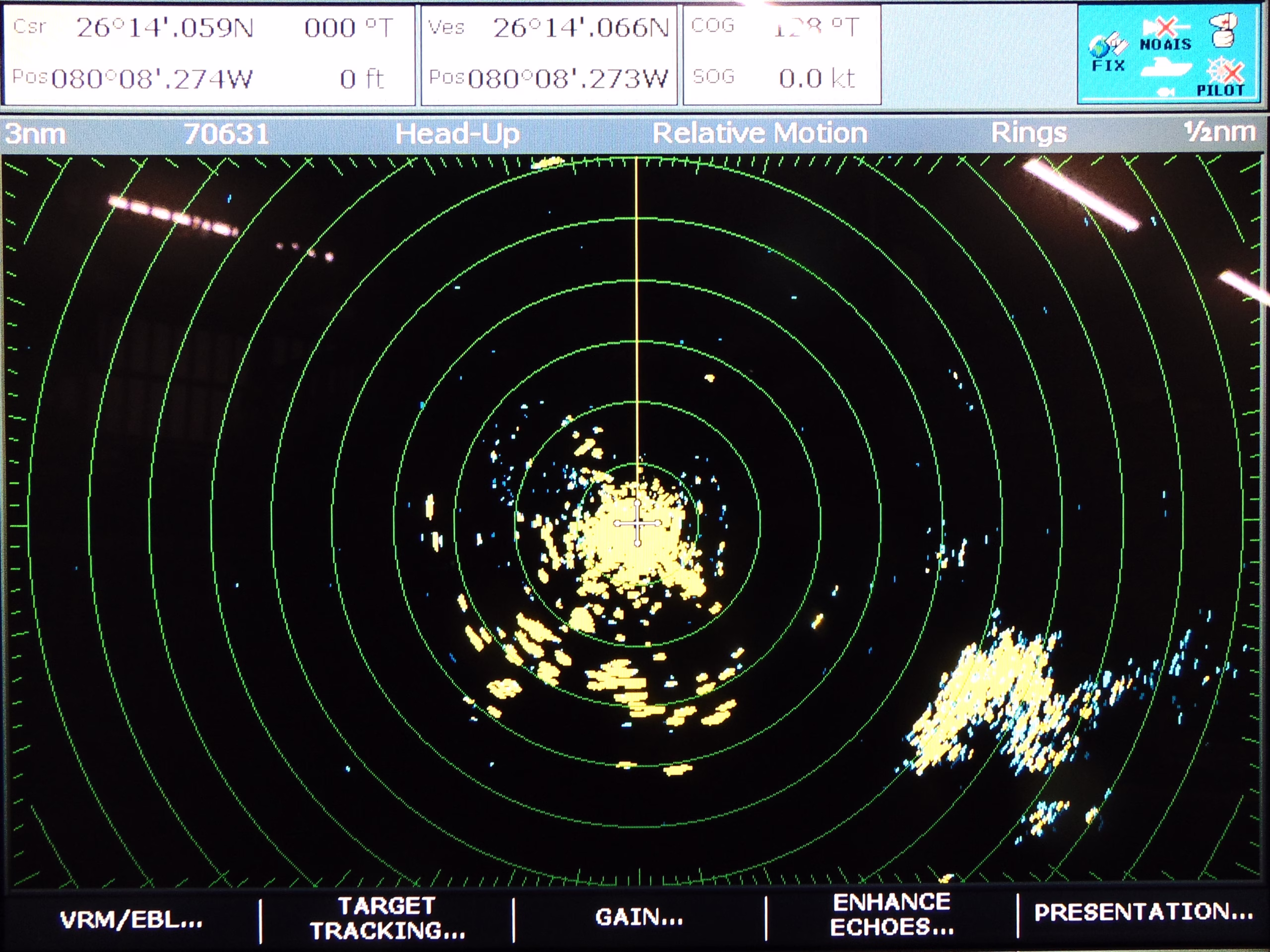Viewport: 1270px width, 952px height.
Task: Toggle the Head-Up orientation mode label
Action: click(x=457, y=134)
